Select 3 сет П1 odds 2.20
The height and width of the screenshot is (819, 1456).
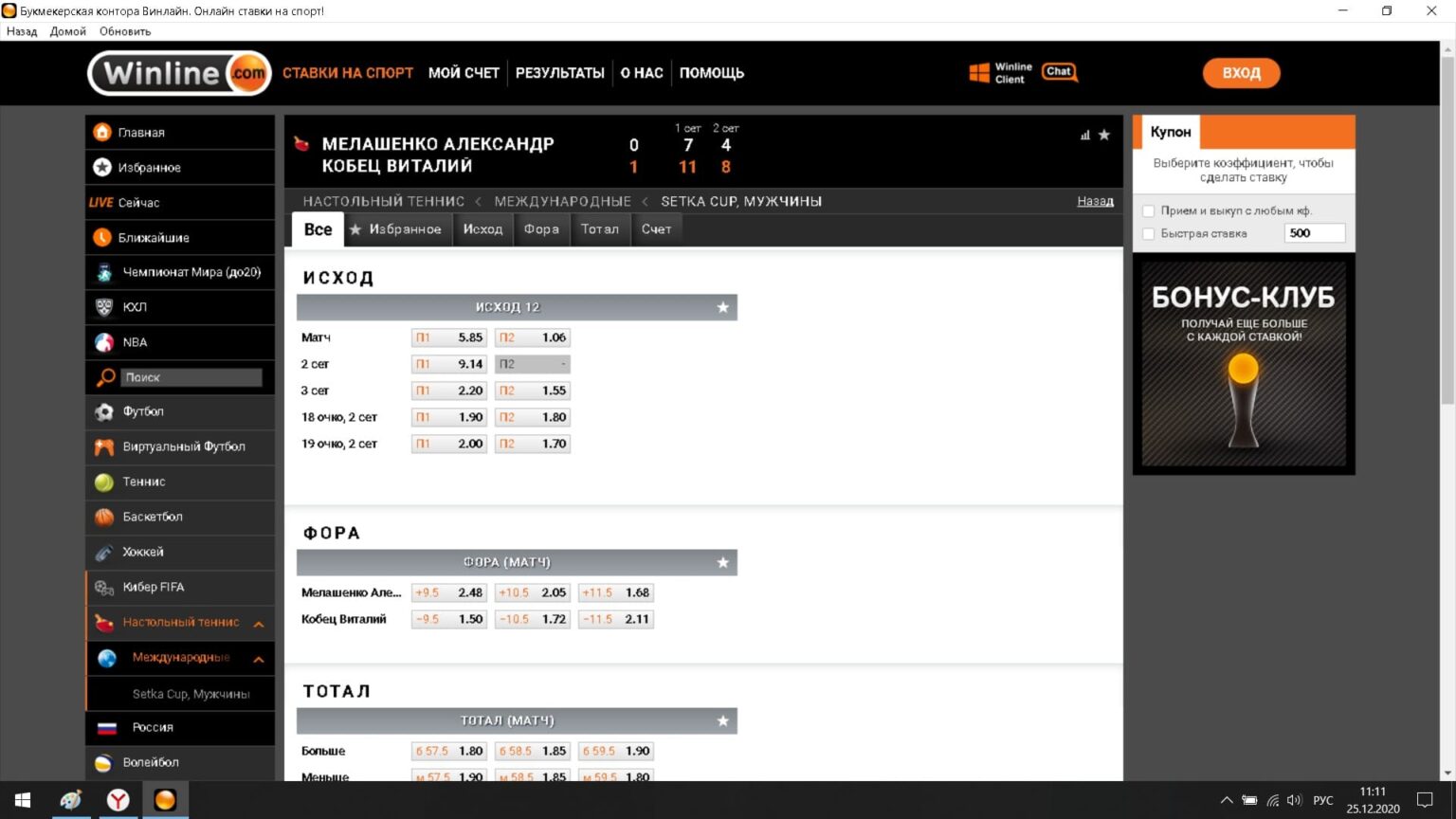[x=449, y=391]
